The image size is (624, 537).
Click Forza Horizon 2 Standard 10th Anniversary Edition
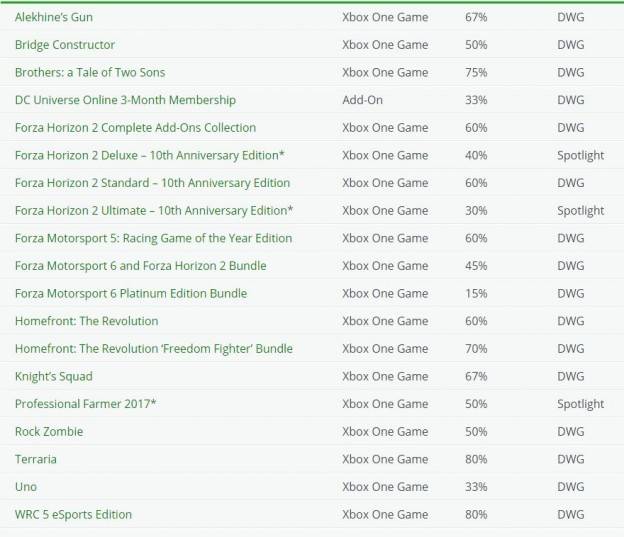click(x=152, y=183)
